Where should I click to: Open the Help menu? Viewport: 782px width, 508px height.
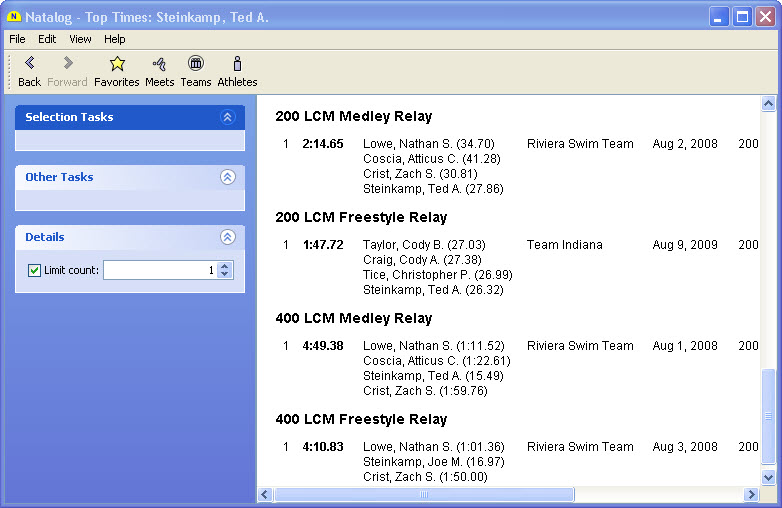click(115, 39)
